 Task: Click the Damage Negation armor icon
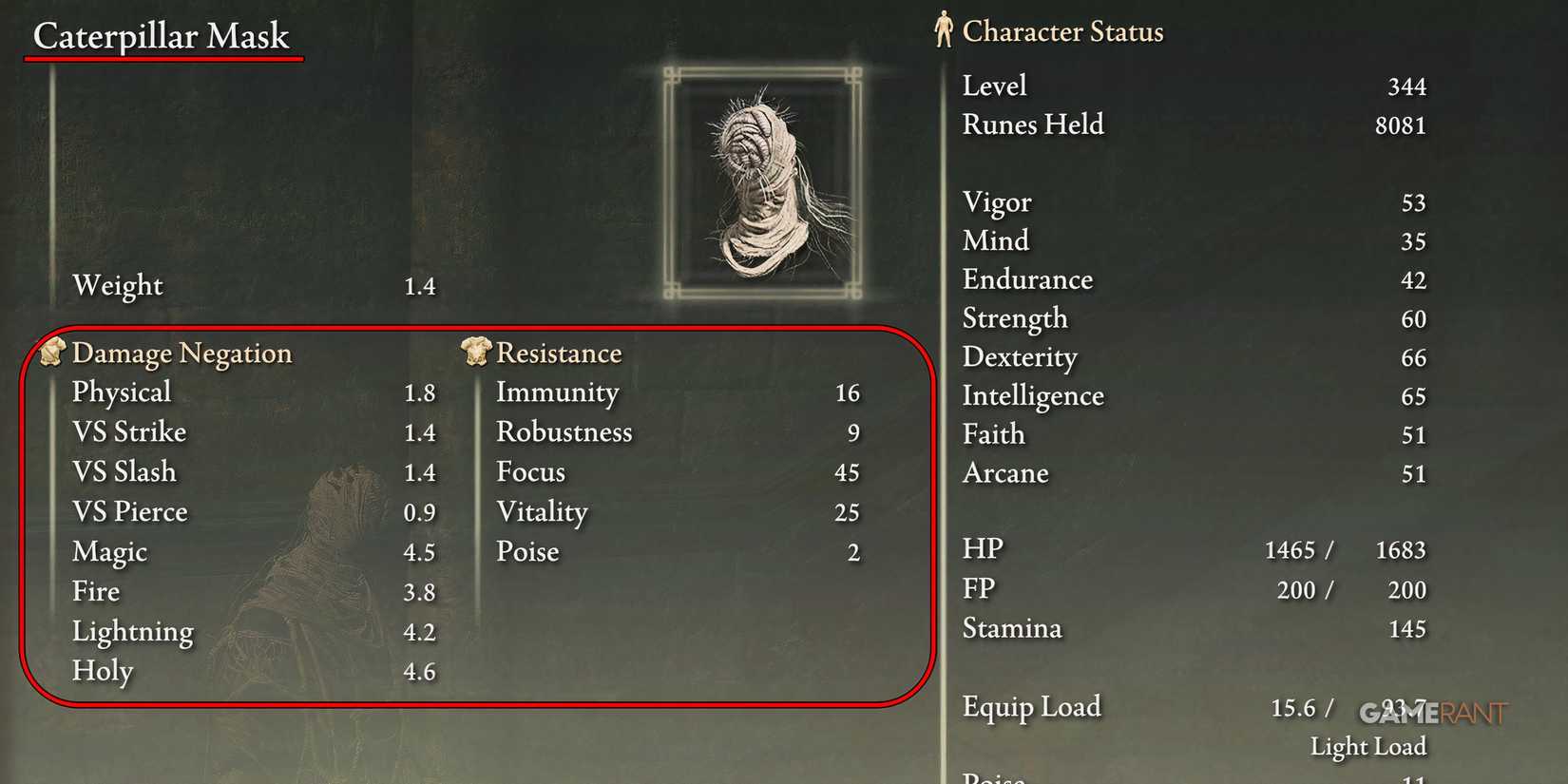52,352
